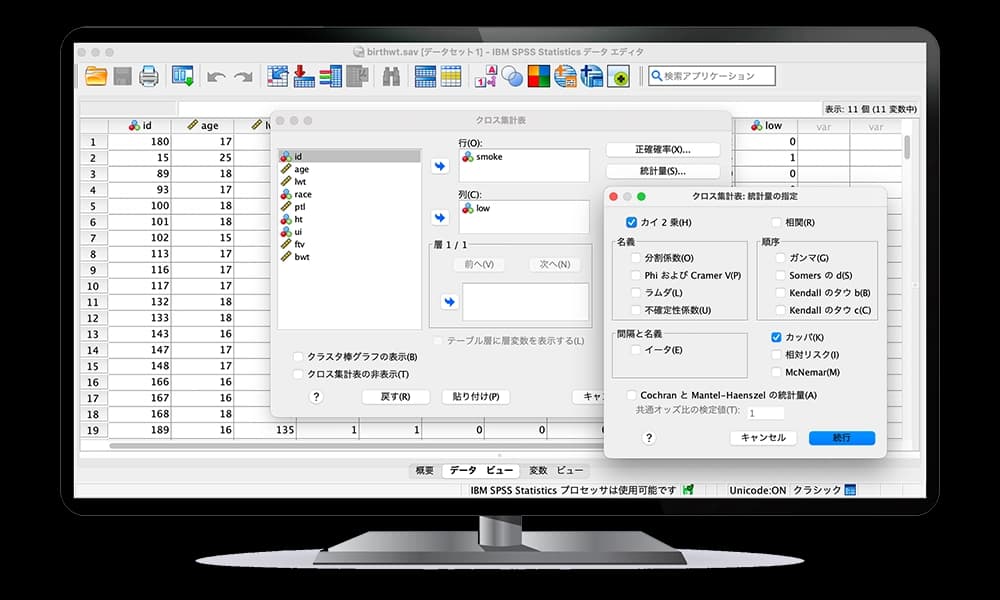Screen dimensions: 1000x600
Task: Enable クラスタ棒グラフの表示(B)
Action: coord(298,356)
